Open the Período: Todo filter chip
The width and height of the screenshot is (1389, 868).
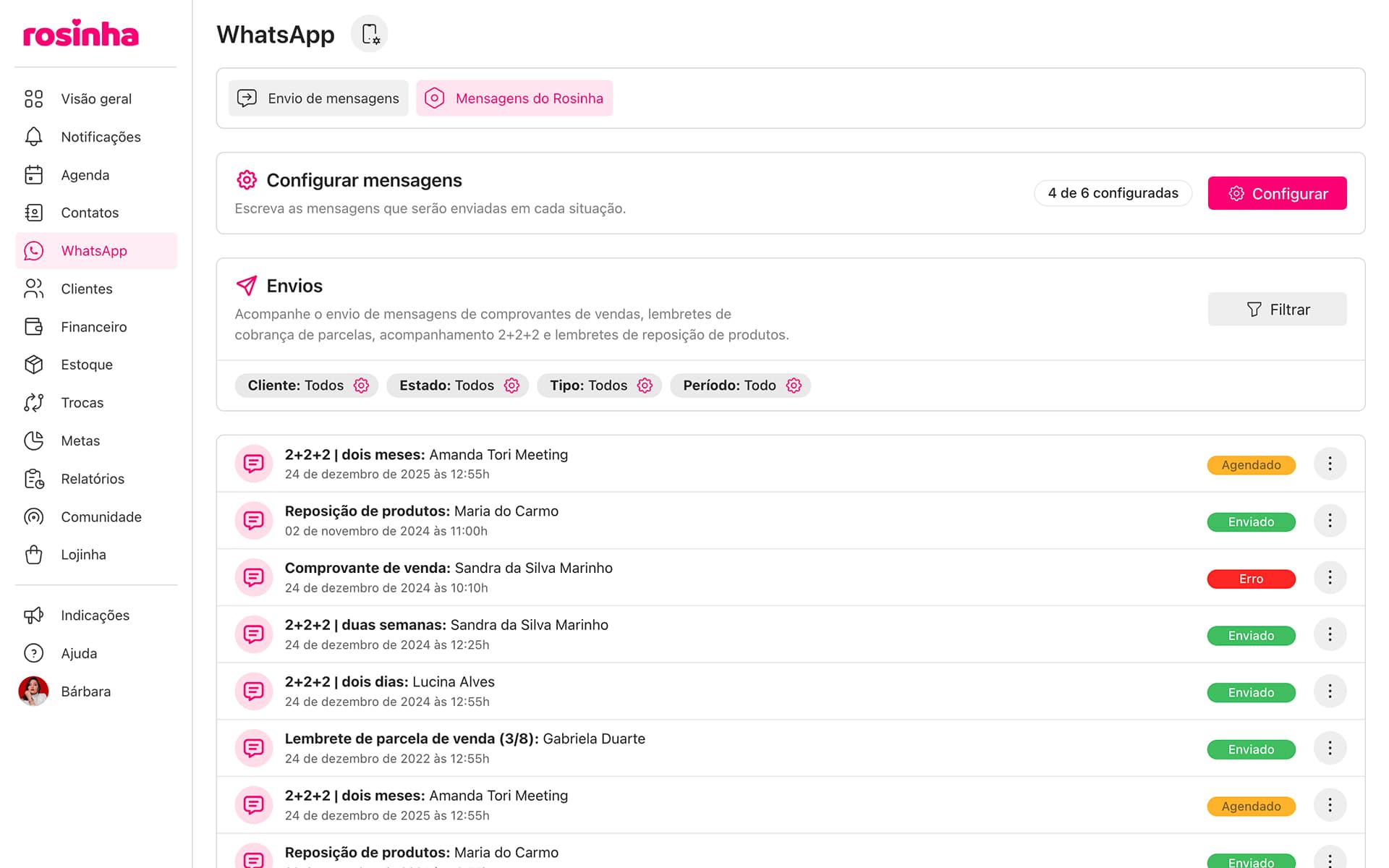tap(740, 386)
